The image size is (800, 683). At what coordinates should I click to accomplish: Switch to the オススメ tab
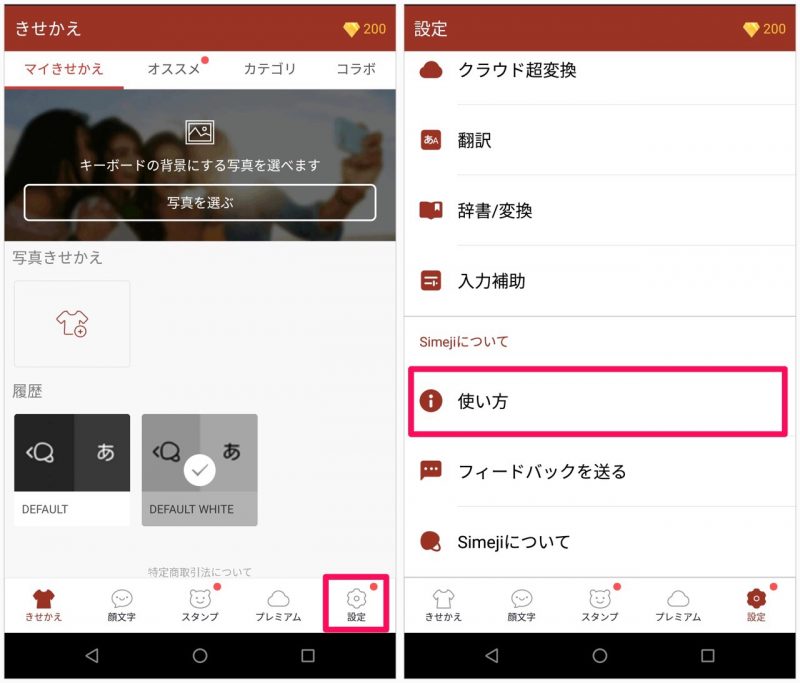(x=174, y=69)
